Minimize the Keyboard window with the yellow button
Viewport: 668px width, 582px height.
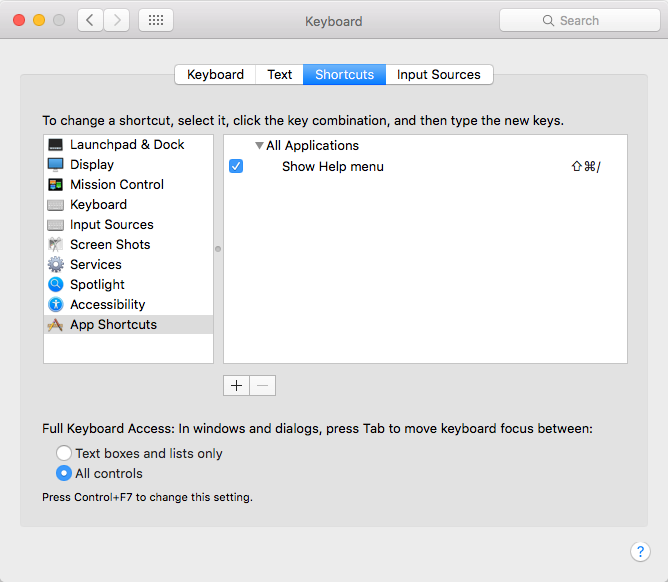point(39,20)
